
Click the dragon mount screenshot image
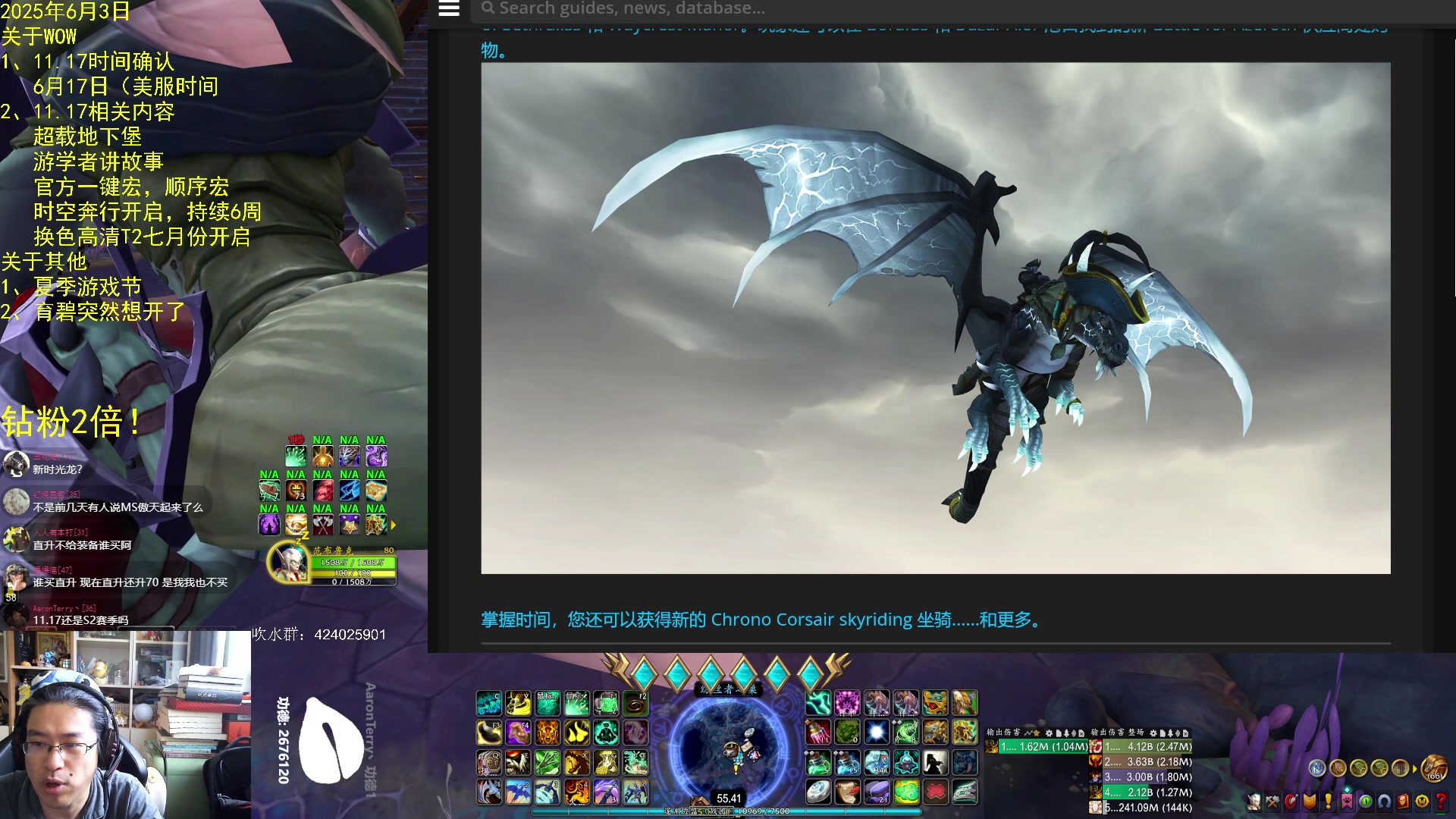point(935,318)
